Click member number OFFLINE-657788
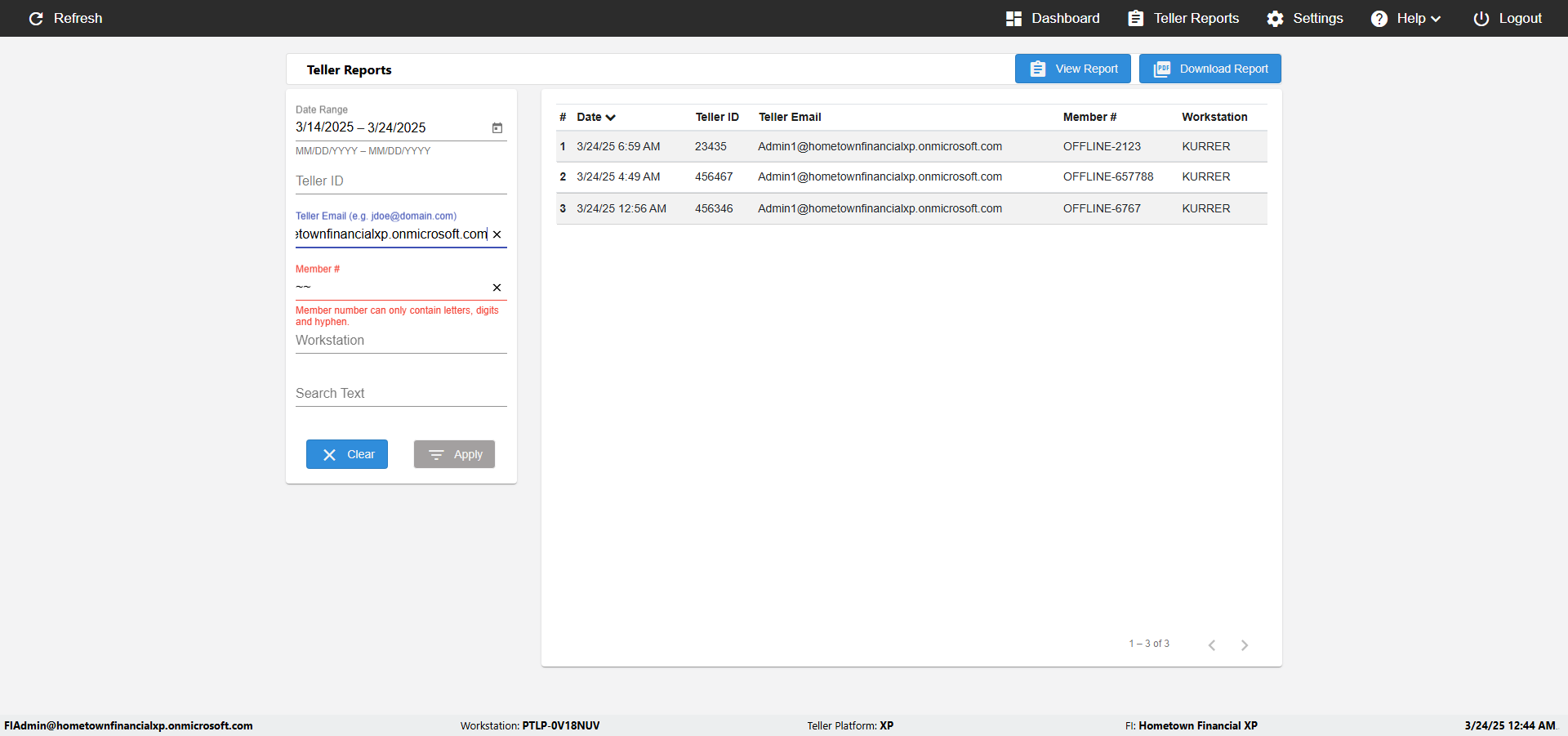 (1108, 176)
